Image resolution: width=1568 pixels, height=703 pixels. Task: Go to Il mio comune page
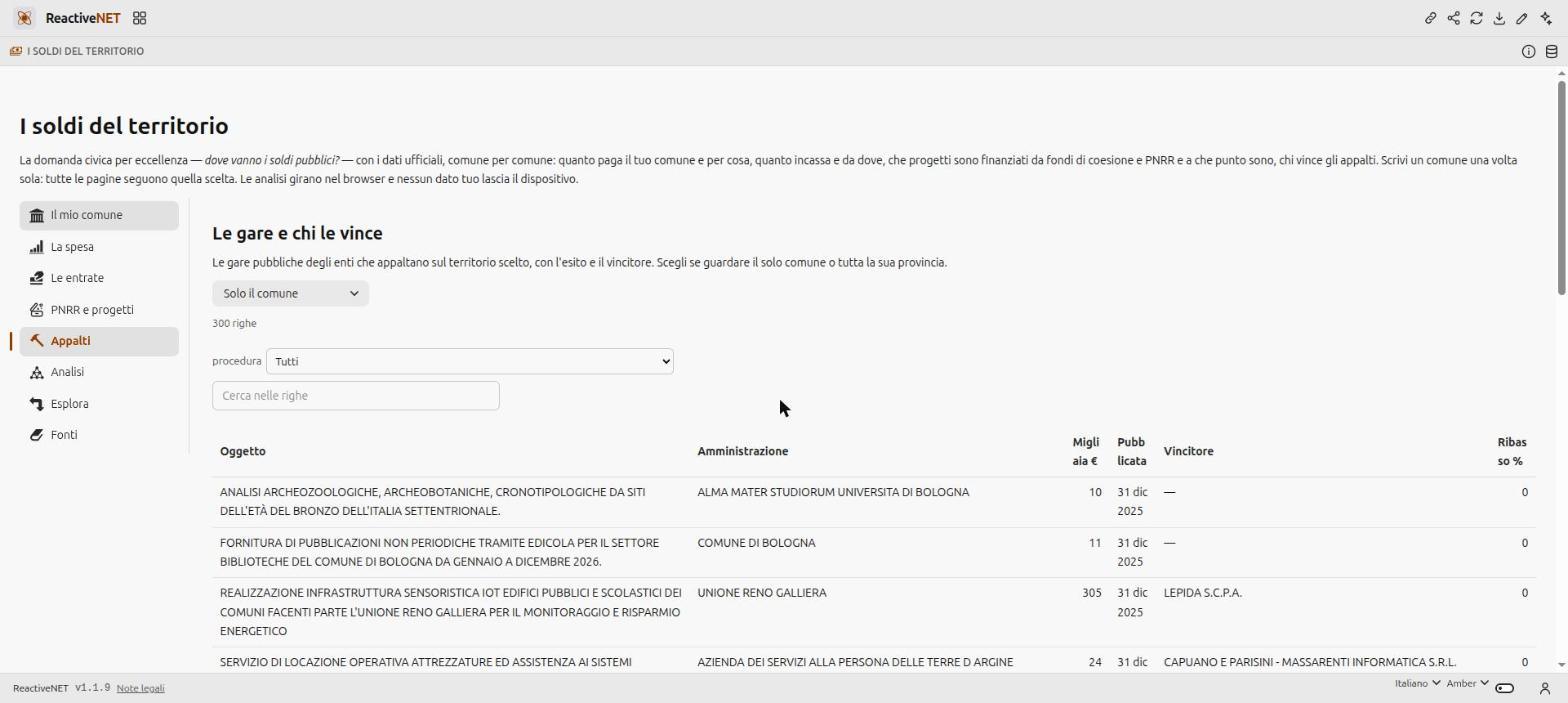point(99,215)
